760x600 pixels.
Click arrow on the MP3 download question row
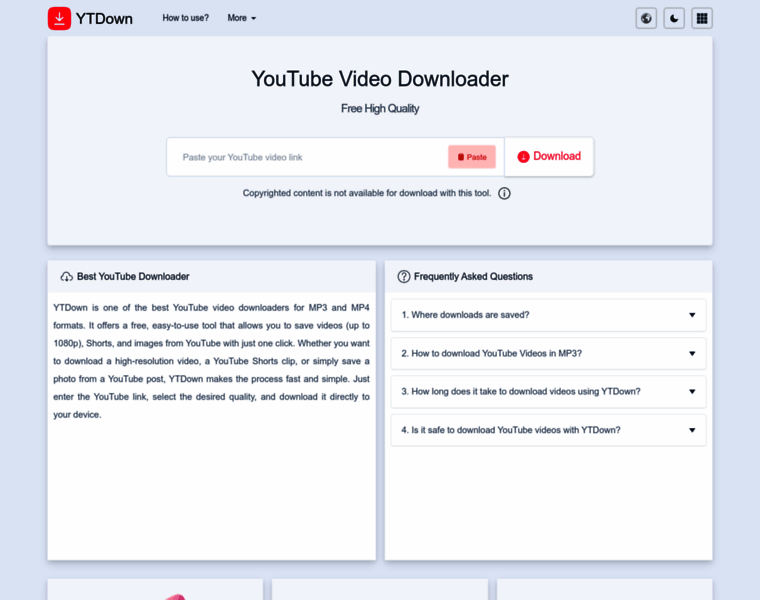692,354
